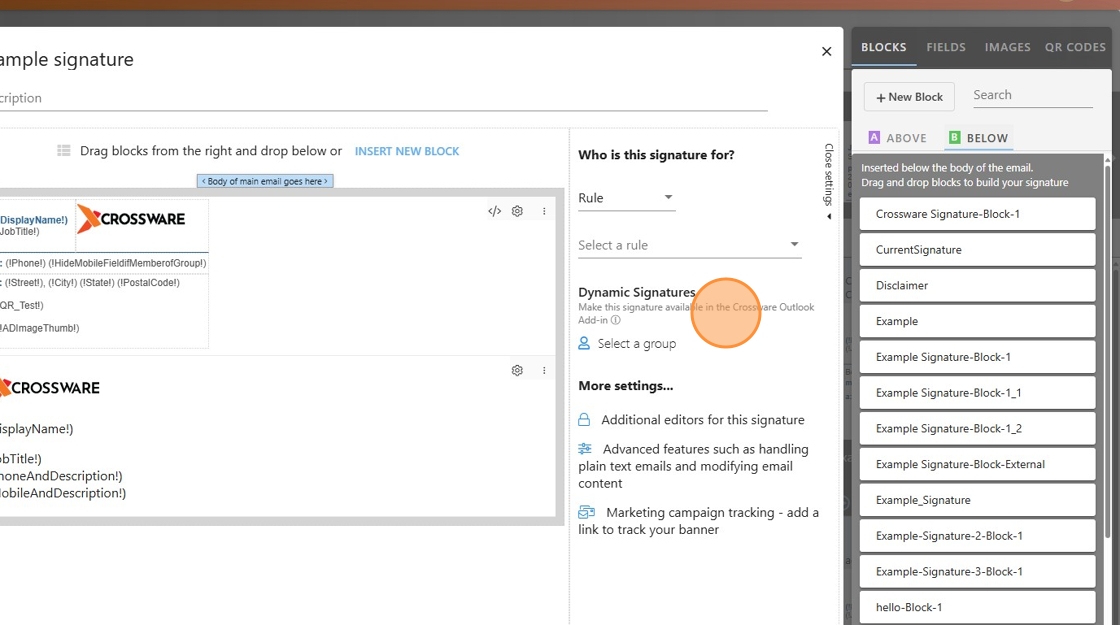
Task: Open the three-dot menu of second signature block
Action: coord(544,371)
